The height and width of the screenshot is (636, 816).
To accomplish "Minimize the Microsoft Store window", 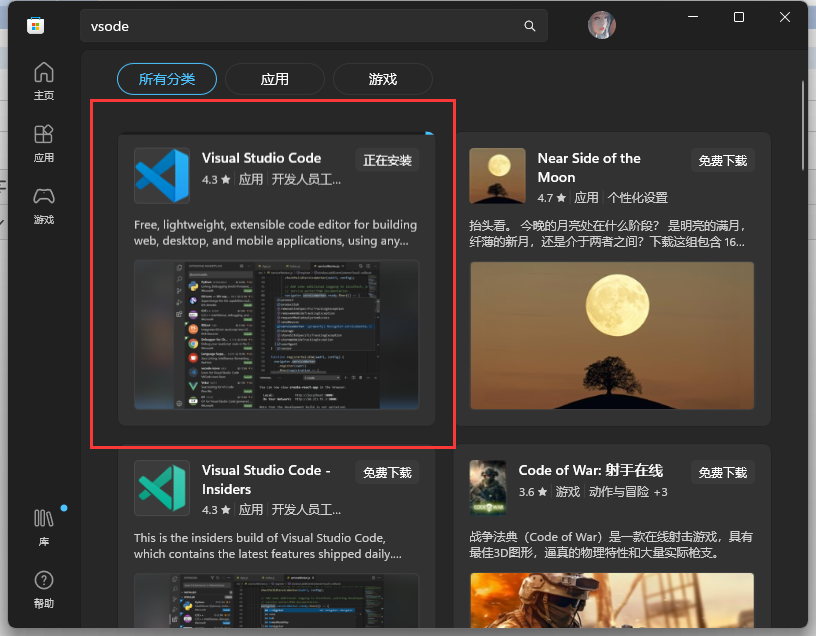I will click(x=693, y=17).
